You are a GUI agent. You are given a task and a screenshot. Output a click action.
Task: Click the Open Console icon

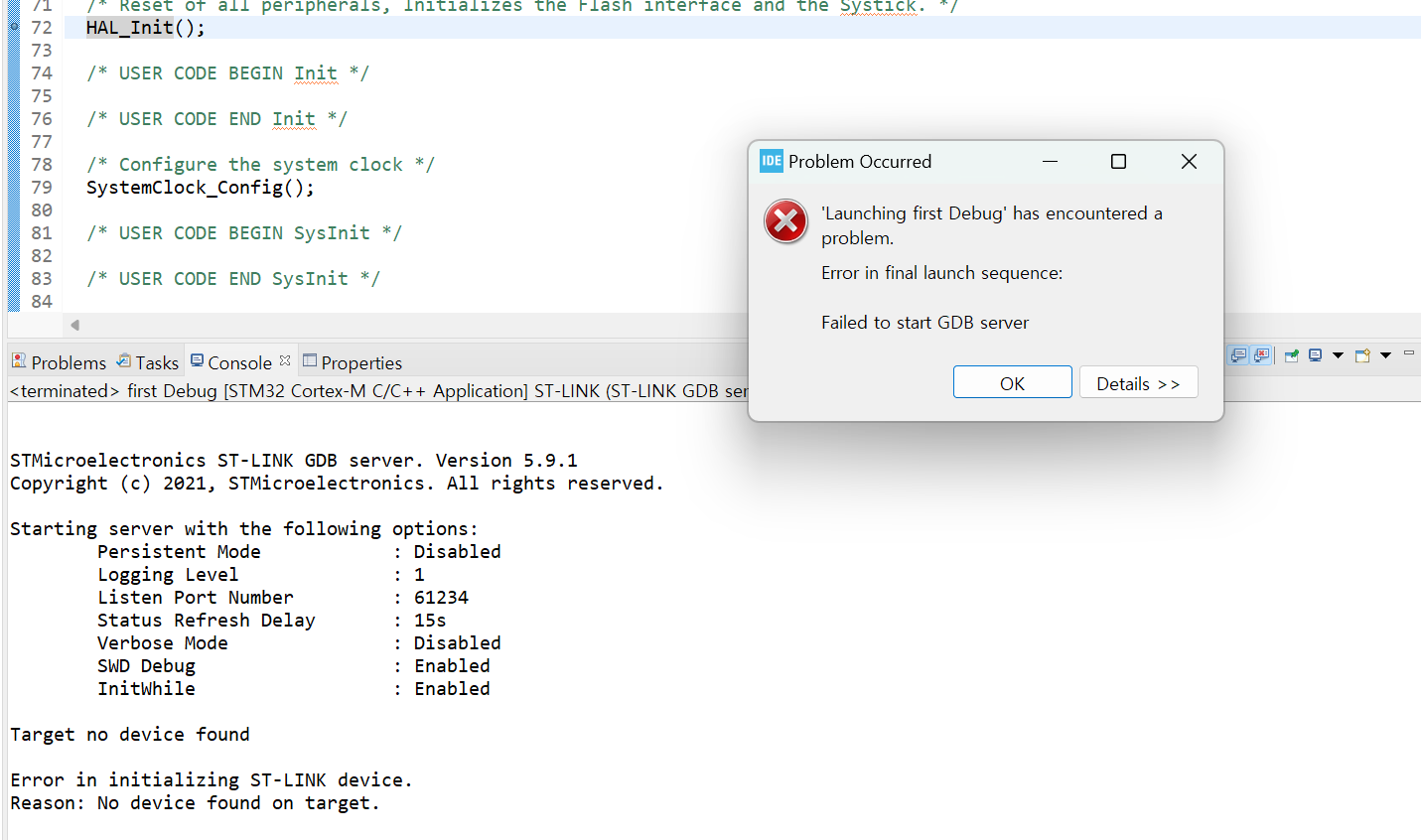point(1362,355)
